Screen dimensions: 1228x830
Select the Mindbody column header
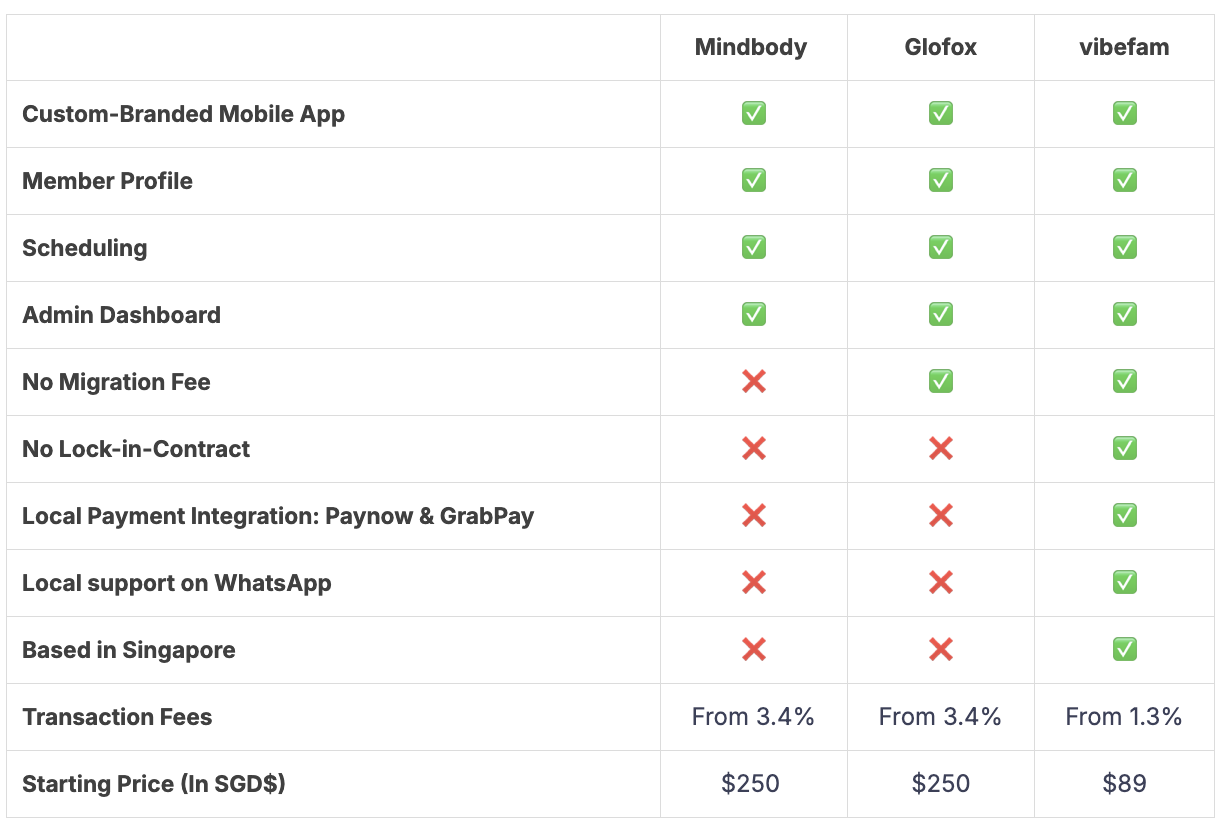click(751, 48)
